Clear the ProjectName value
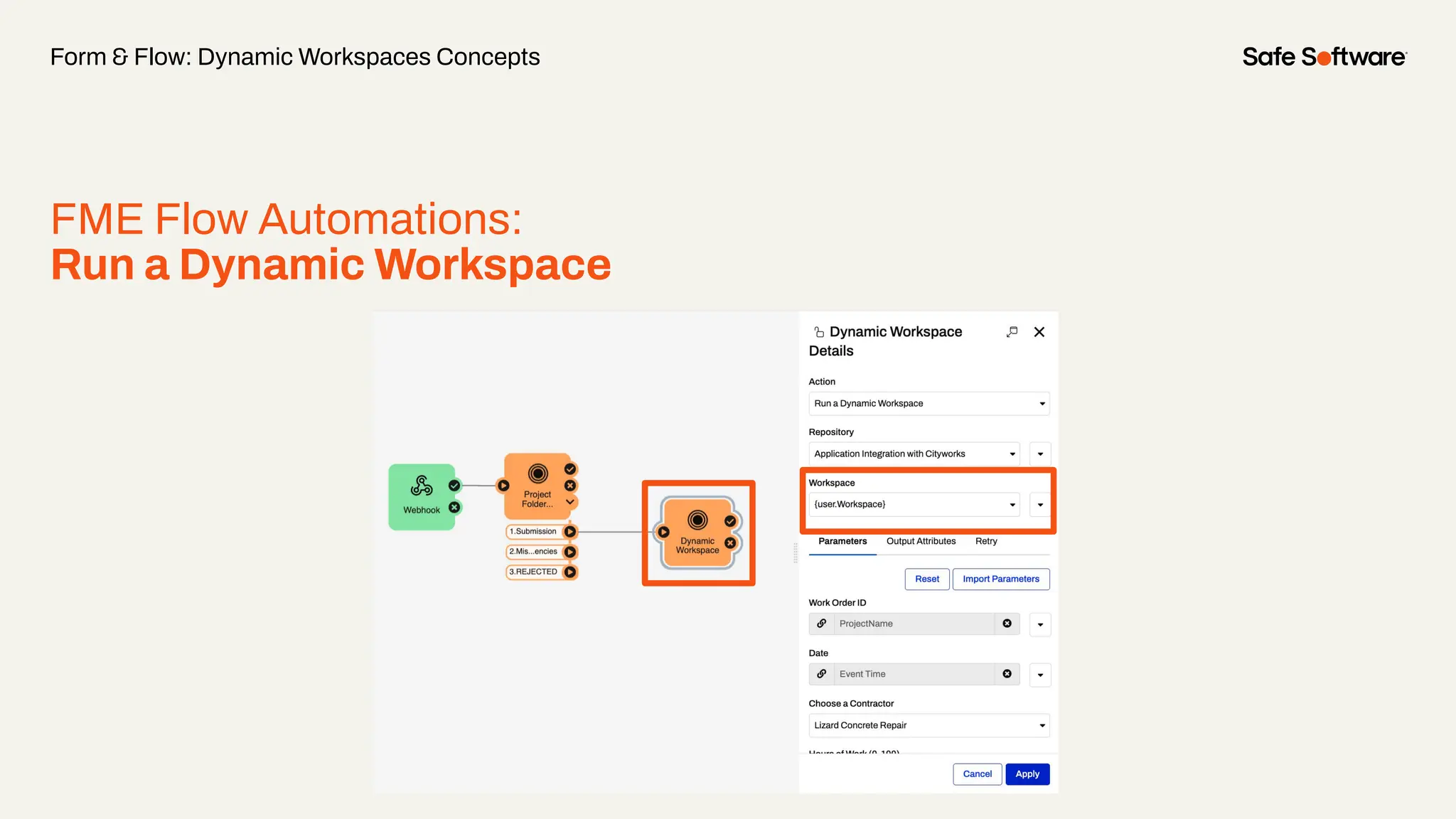 (x=1007, y=623)
